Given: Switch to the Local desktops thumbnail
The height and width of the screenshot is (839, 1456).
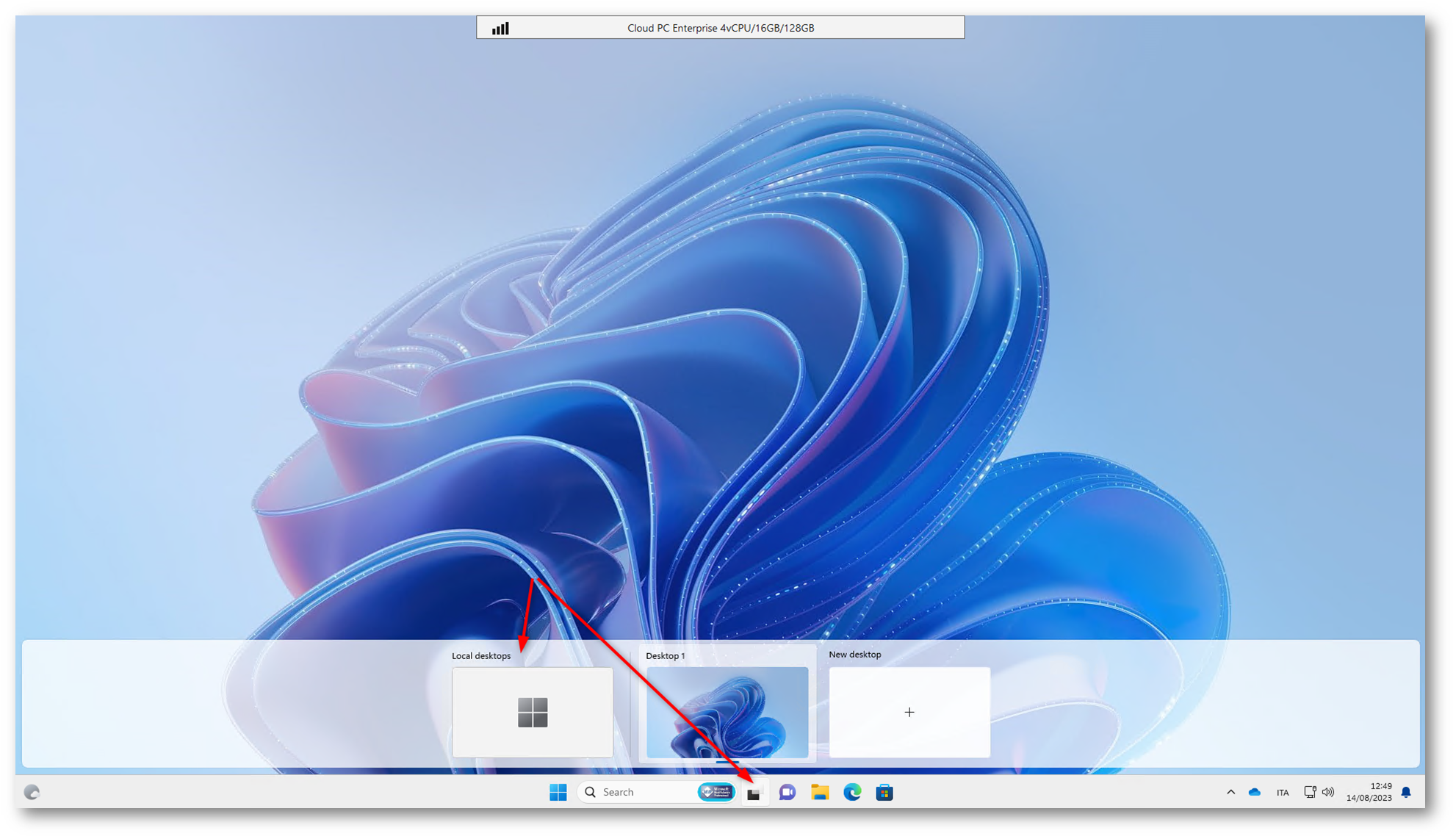Looking at the screenshot, I should (x=533, y=712).
